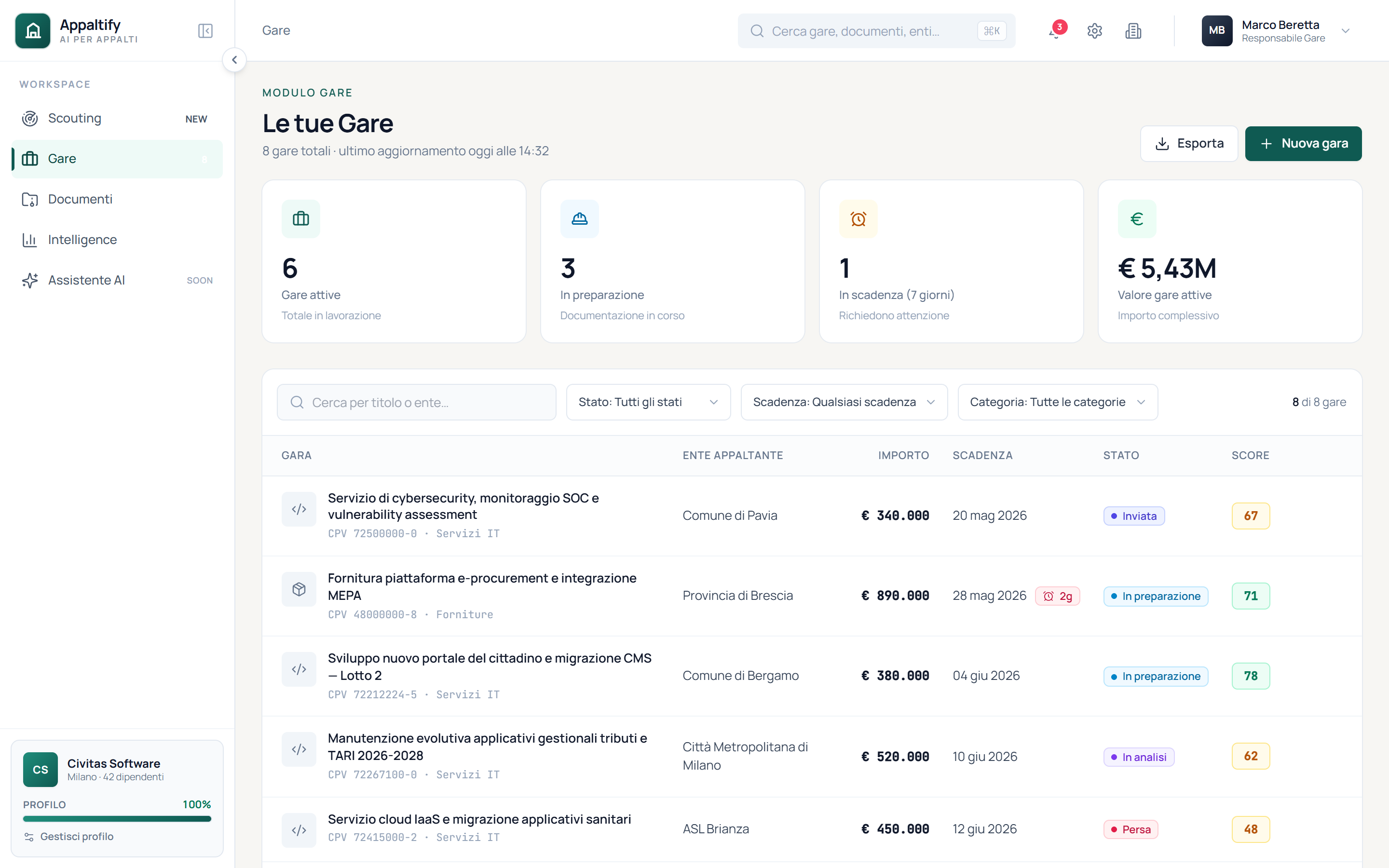The image size is (1389, 868).
Task: Click the Documenti folder icon
Action: [30, 200]
